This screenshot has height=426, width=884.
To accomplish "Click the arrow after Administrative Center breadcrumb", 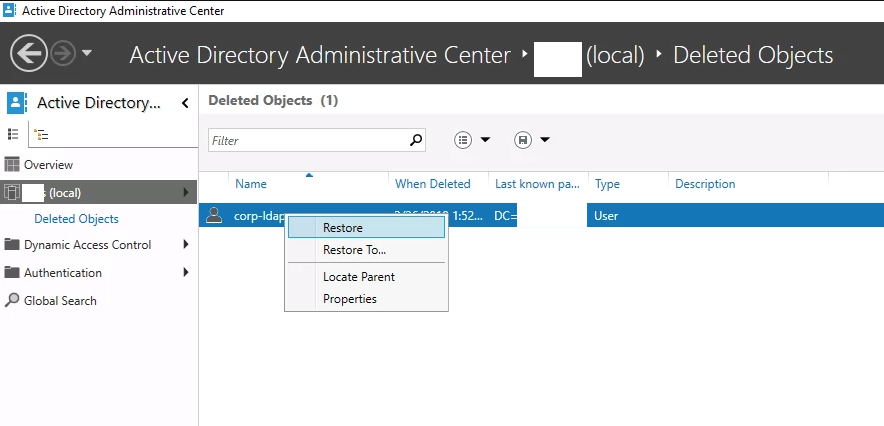I will (x=524, y=55).
